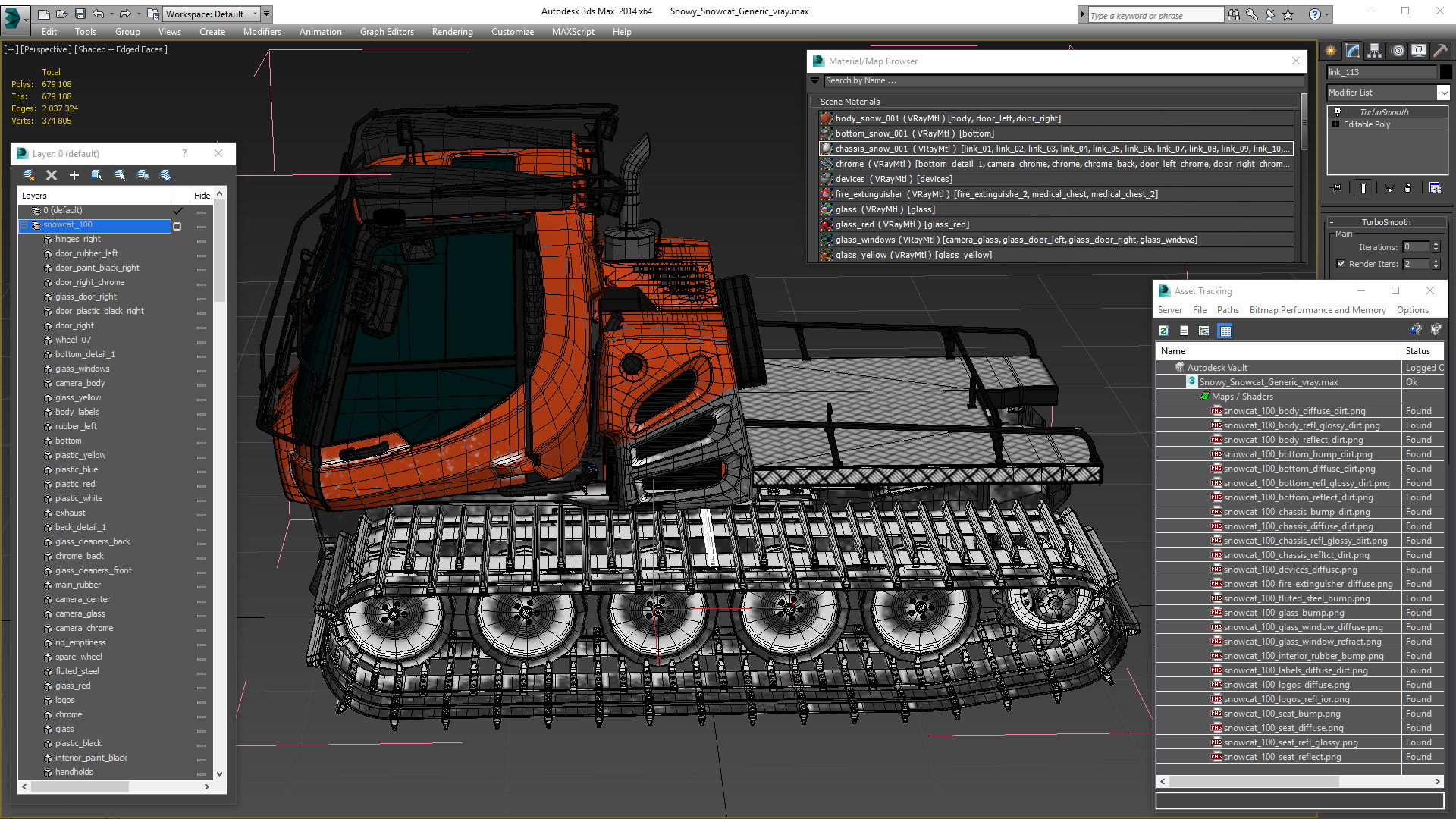This screenshot has width=1456, height=819.
Task: Open help dropdown arrow in title bar
Action: 1327,14
